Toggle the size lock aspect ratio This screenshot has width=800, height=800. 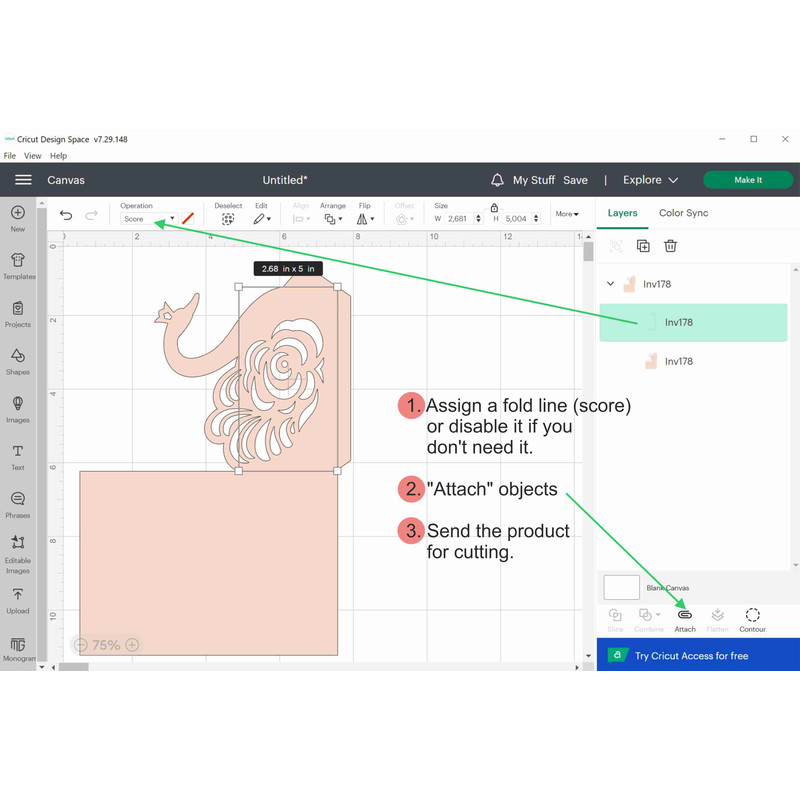494,207
